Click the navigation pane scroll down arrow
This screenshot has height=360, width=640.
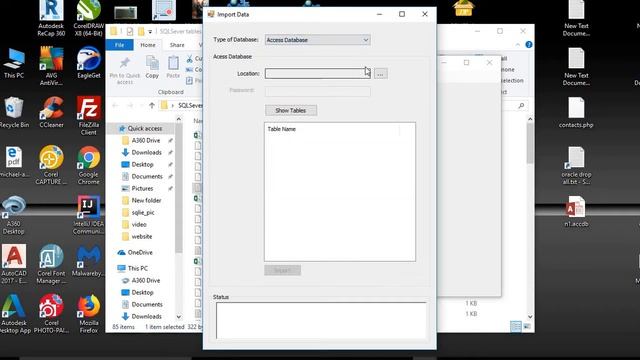point(179,317)
